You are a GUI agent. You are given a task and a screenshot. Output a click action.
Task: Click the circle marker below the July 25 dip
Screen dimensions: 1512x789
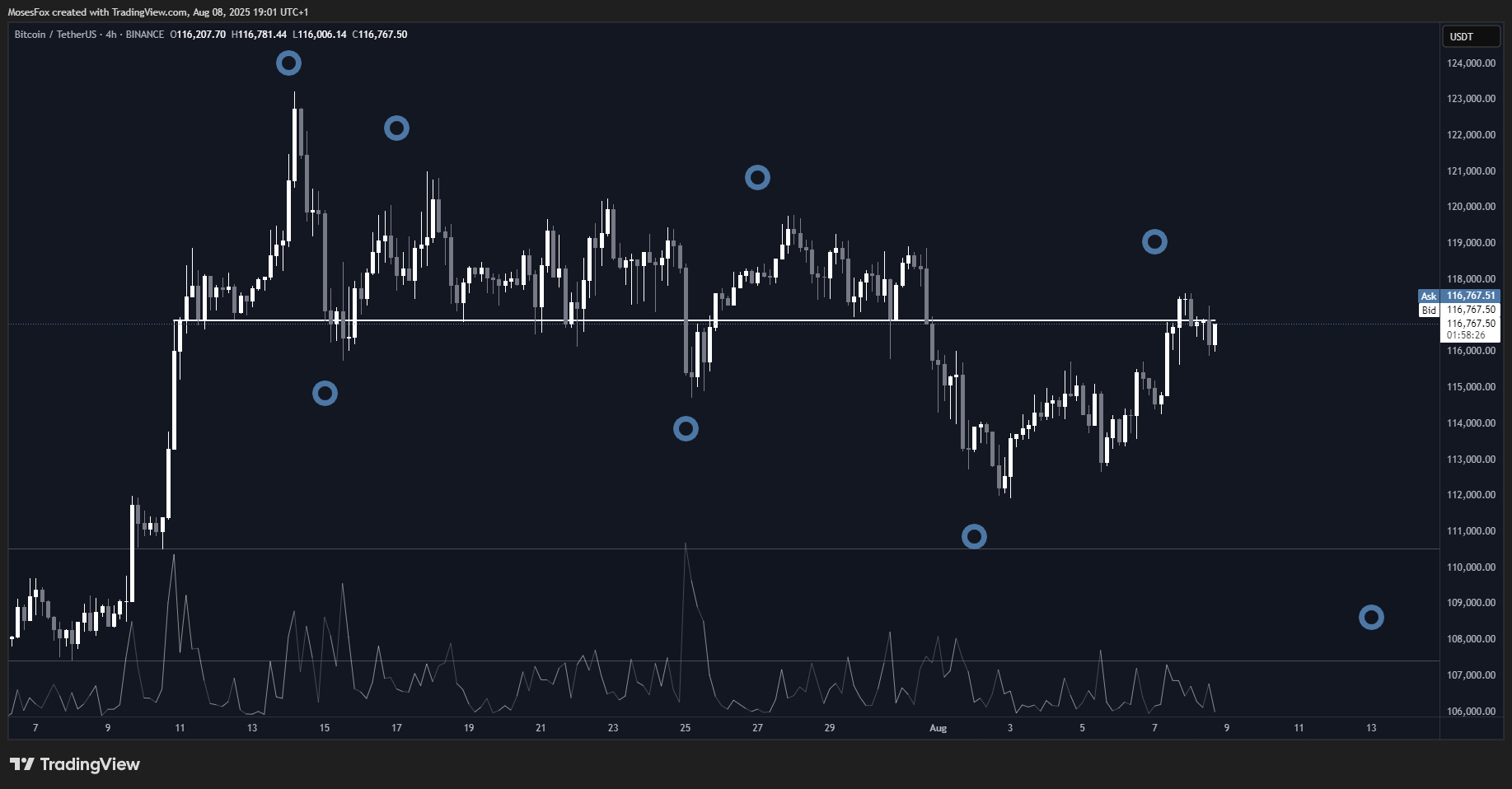(x=686, y=428)
